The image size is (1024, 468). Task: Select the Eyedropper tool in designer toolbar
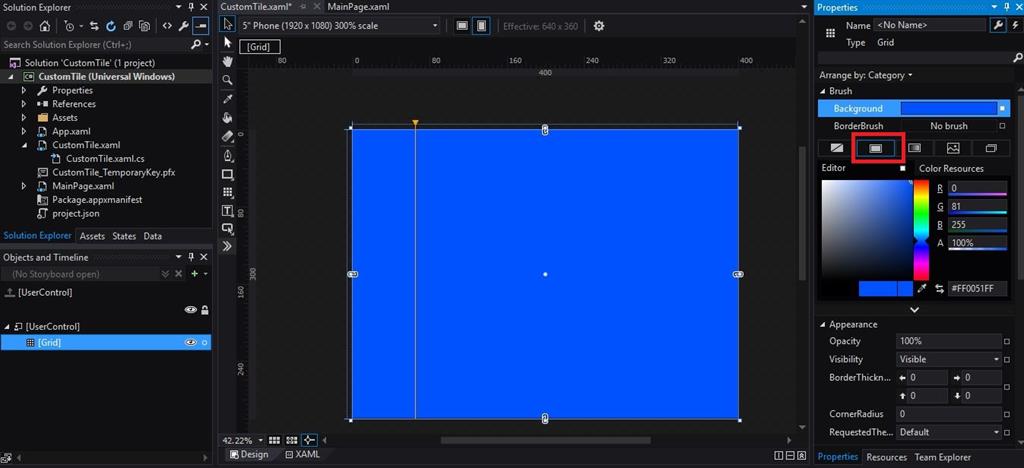tap(227, 99)
